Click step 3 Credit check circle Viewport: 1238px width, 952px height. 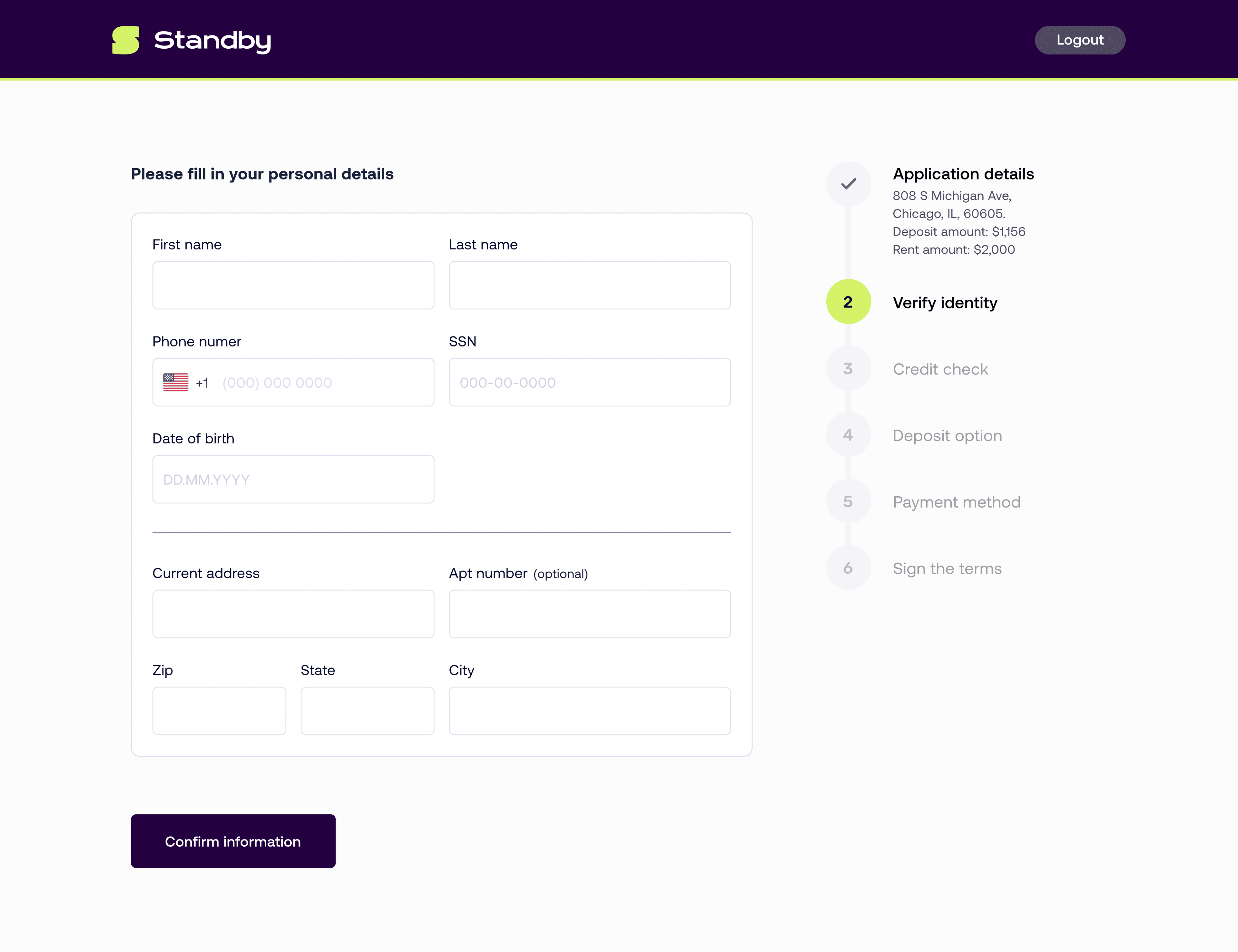coord(848,369)
